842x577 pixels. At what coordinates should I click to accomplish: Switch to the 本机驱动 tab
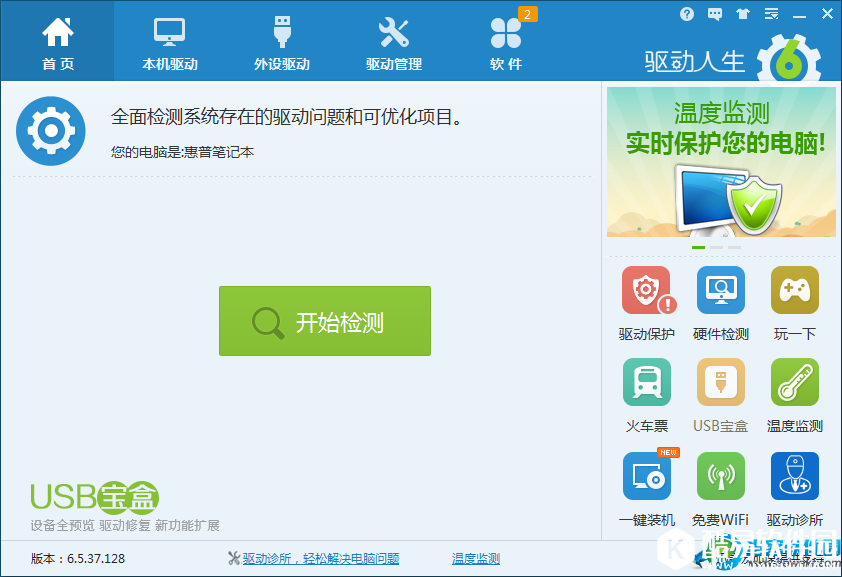click(x=168, y=40)
